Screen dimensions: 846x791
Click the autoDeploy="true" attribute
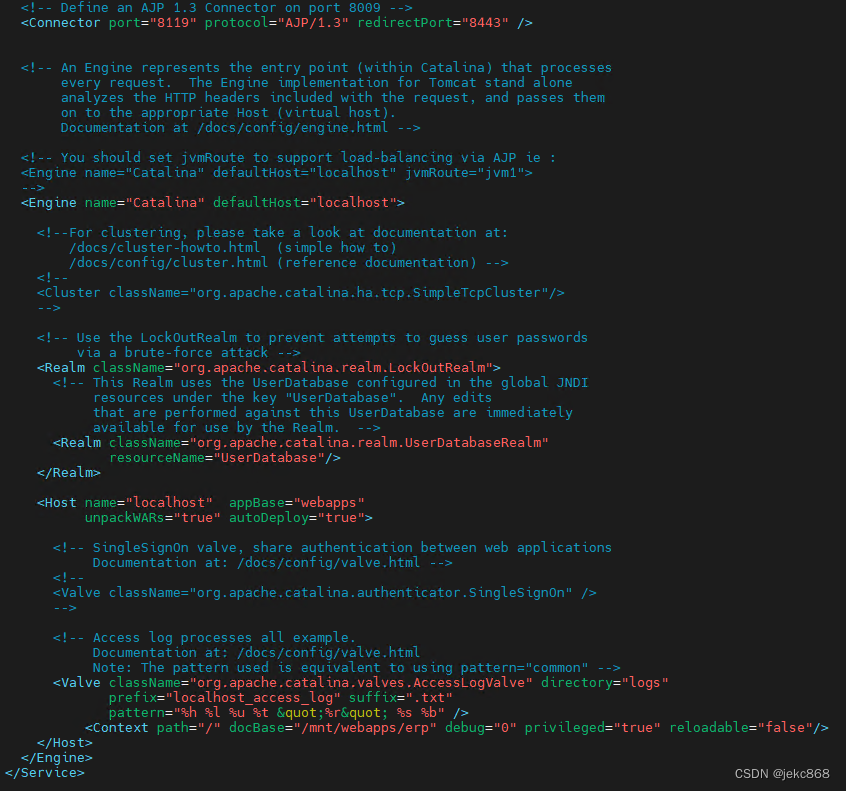coord(297,517)
